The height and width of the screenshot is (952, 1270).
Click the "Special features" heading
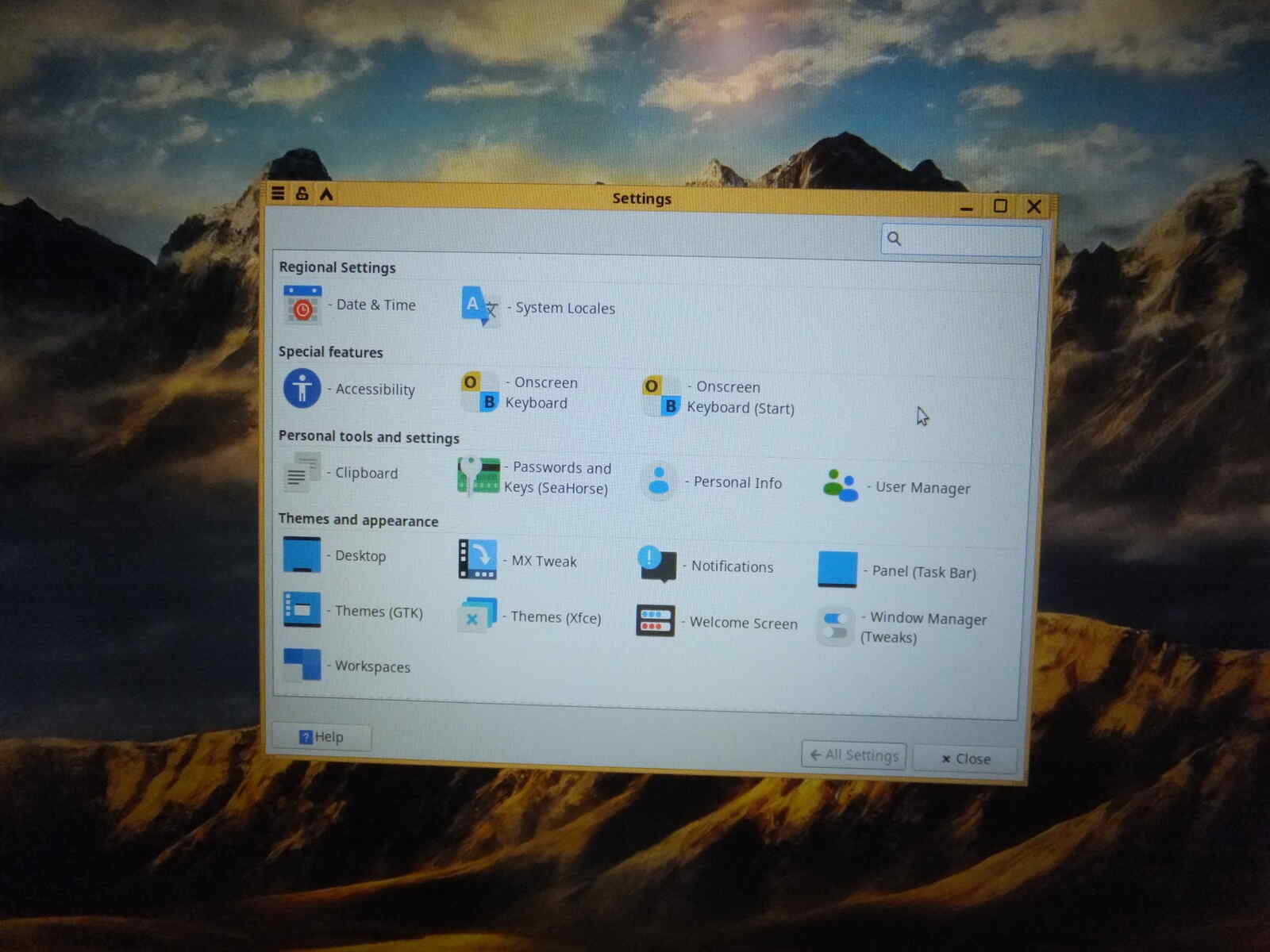coord(331,351)
